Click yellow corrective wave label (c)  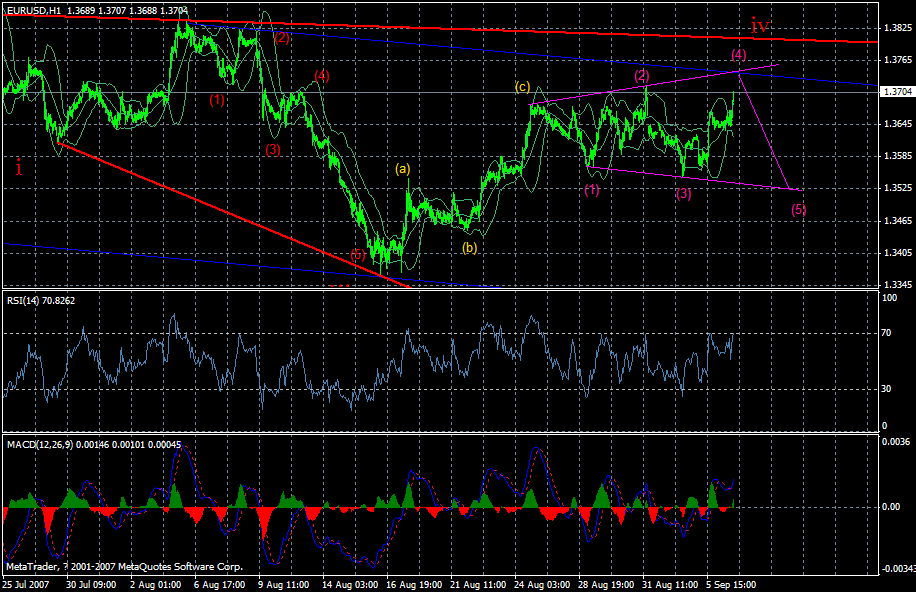click(x=522, y=87)
